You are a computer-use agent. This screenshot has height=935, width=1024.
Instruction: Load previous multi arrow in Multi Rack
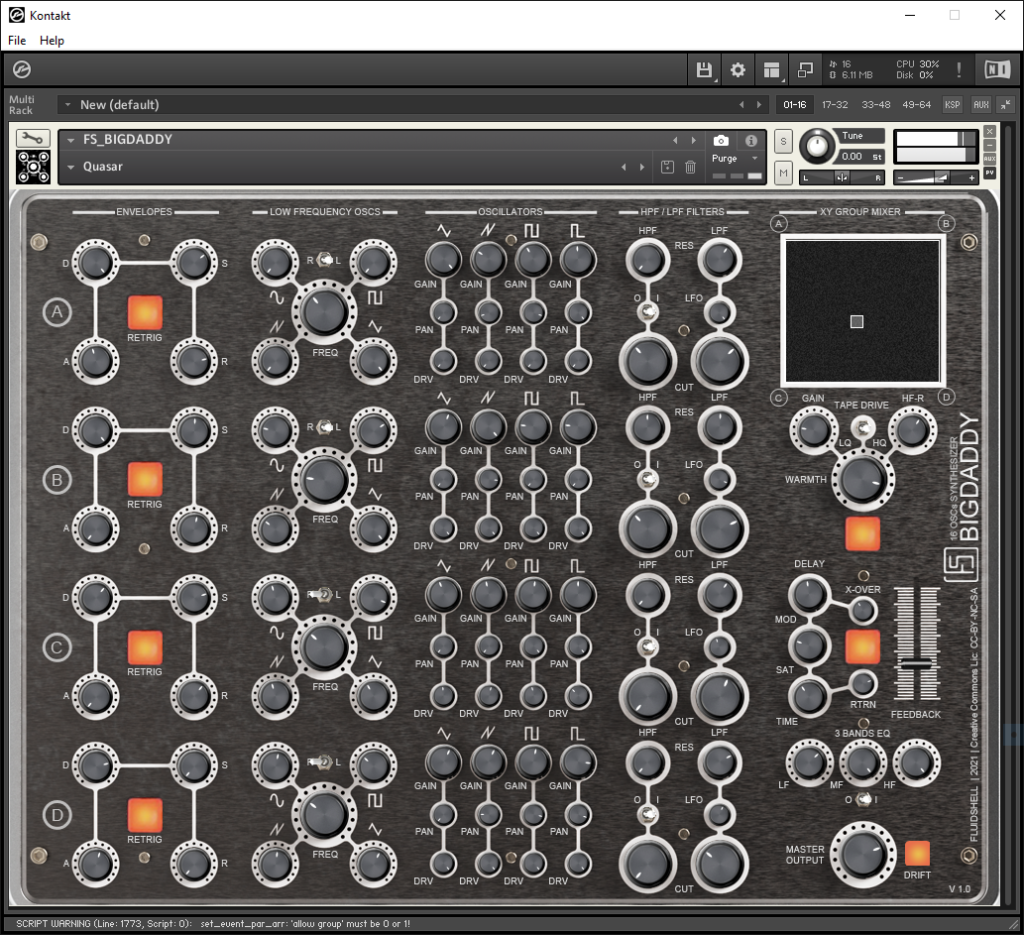(741, 104)
